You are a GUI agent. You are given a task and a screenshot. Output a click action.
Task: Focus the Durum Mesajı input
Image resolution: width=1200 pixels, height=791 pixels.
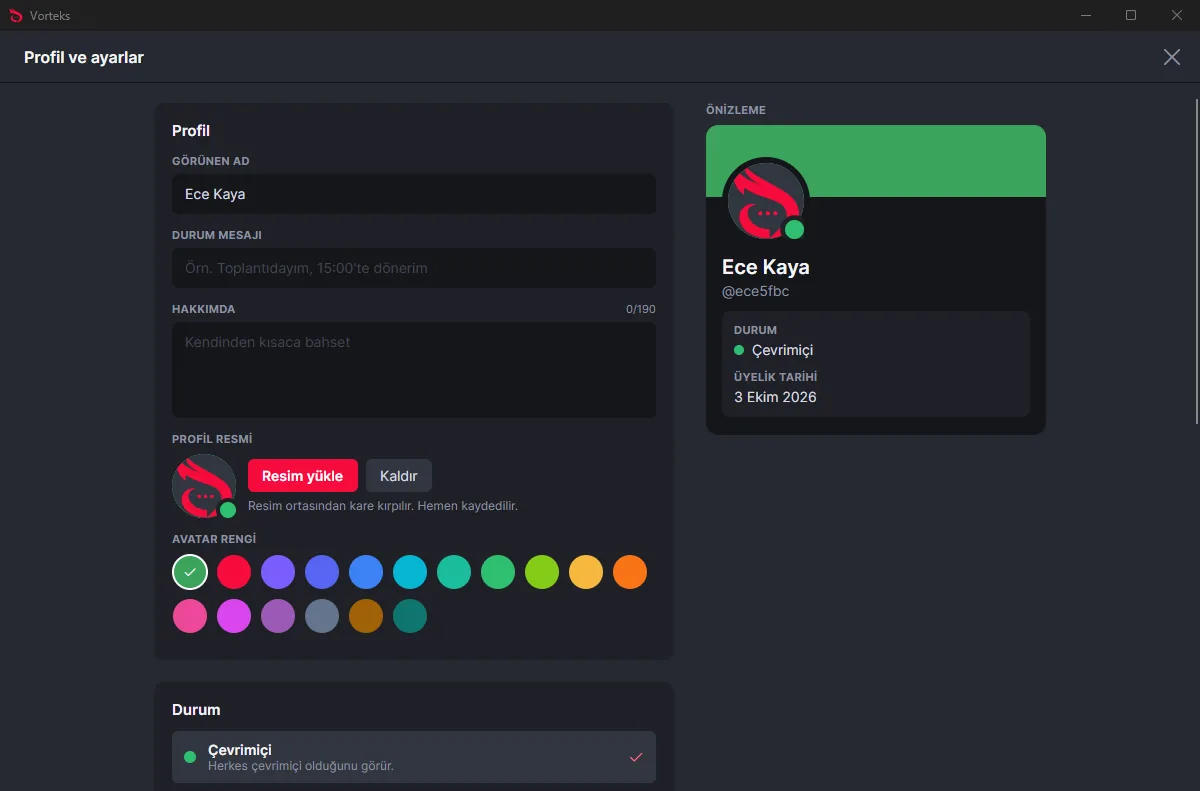pos(414,268)
